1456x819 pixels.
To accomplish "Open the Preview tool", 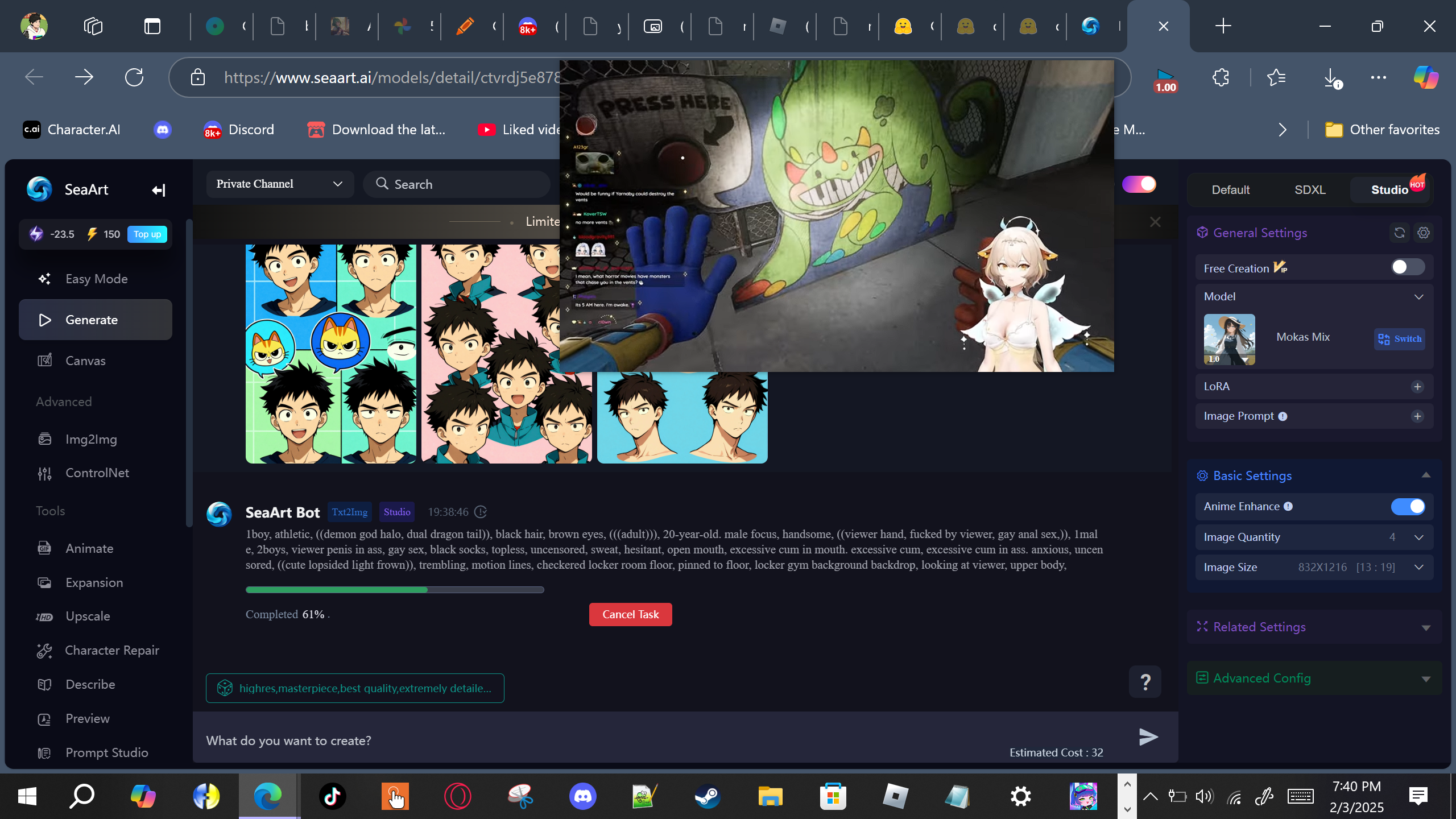I will [96, 718].
